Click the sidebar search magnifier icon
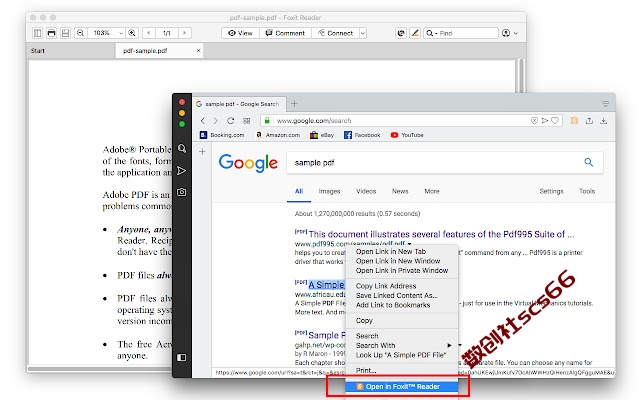The height and width of the screenshot is (400, 640). pyautogui.click(x=182, y=149)
